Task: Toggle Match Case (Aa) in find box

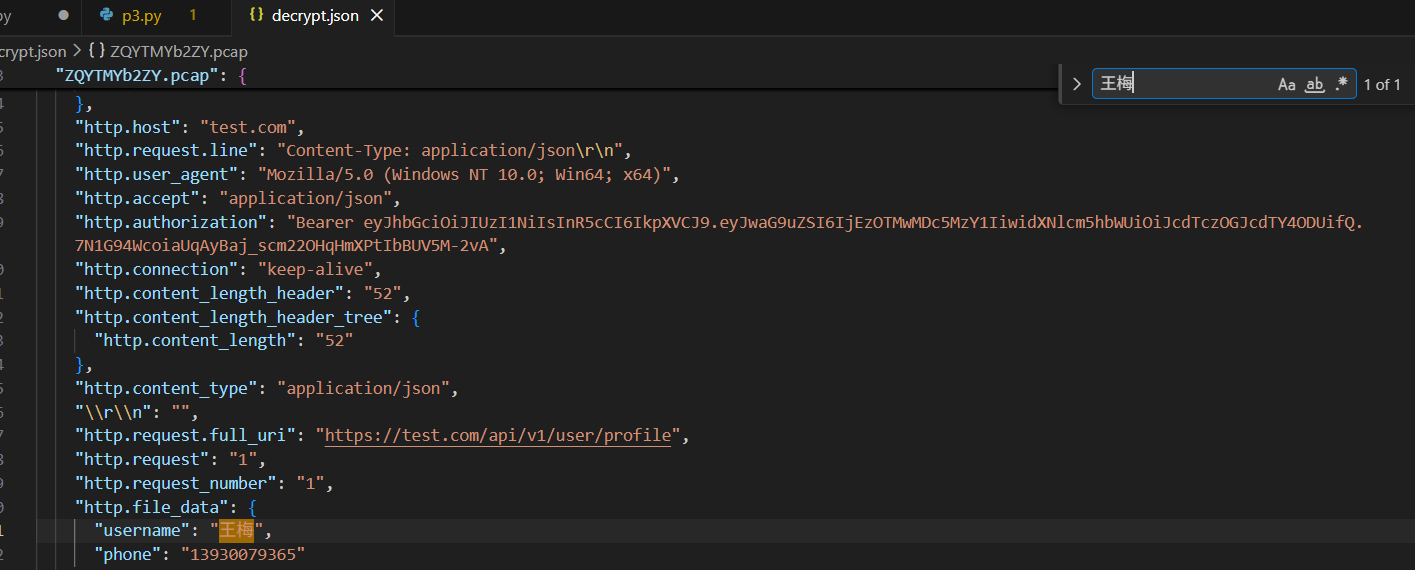Action: click(x=1287, y=84)
